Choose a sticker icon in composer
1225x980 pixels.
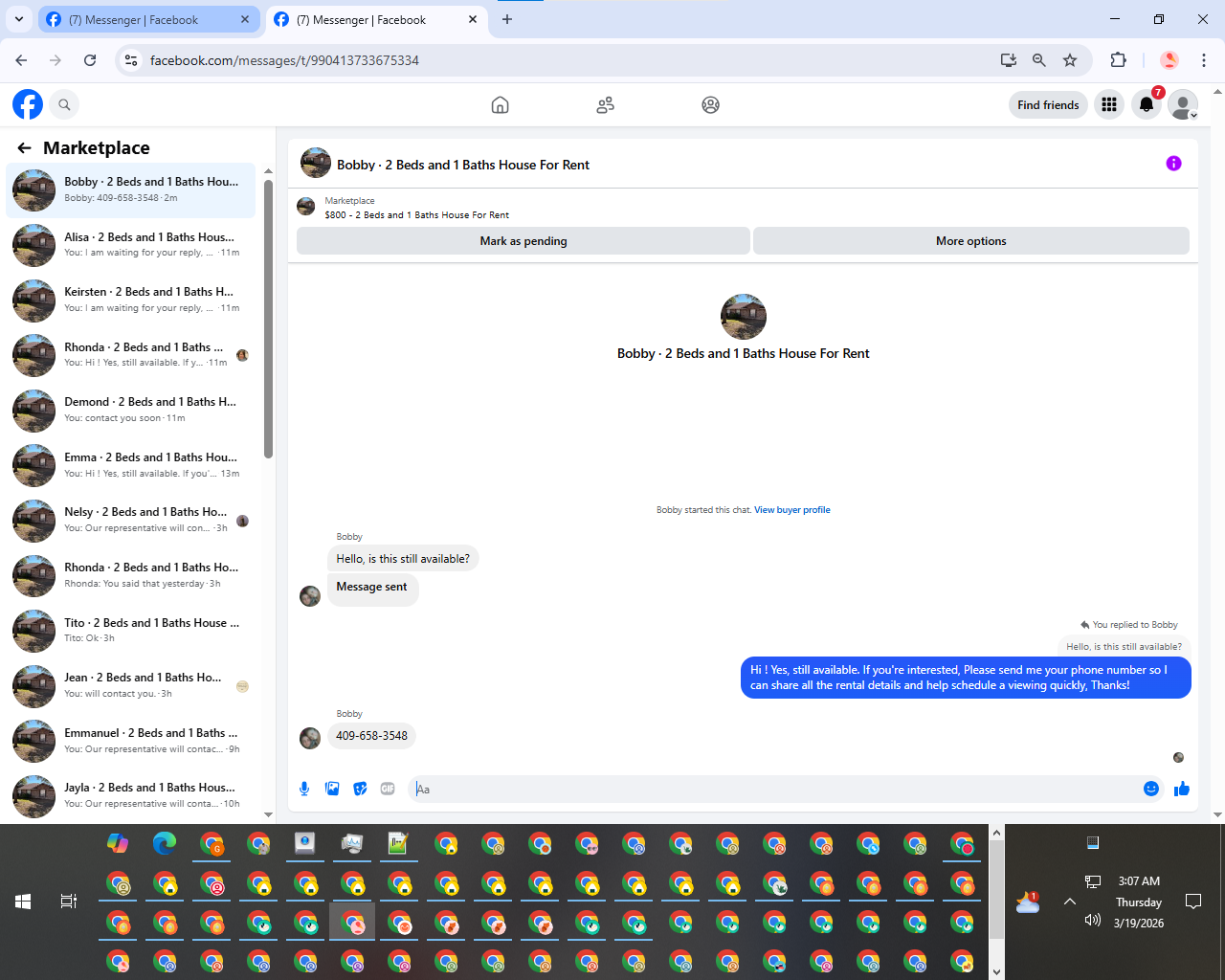tap(360, 789)
